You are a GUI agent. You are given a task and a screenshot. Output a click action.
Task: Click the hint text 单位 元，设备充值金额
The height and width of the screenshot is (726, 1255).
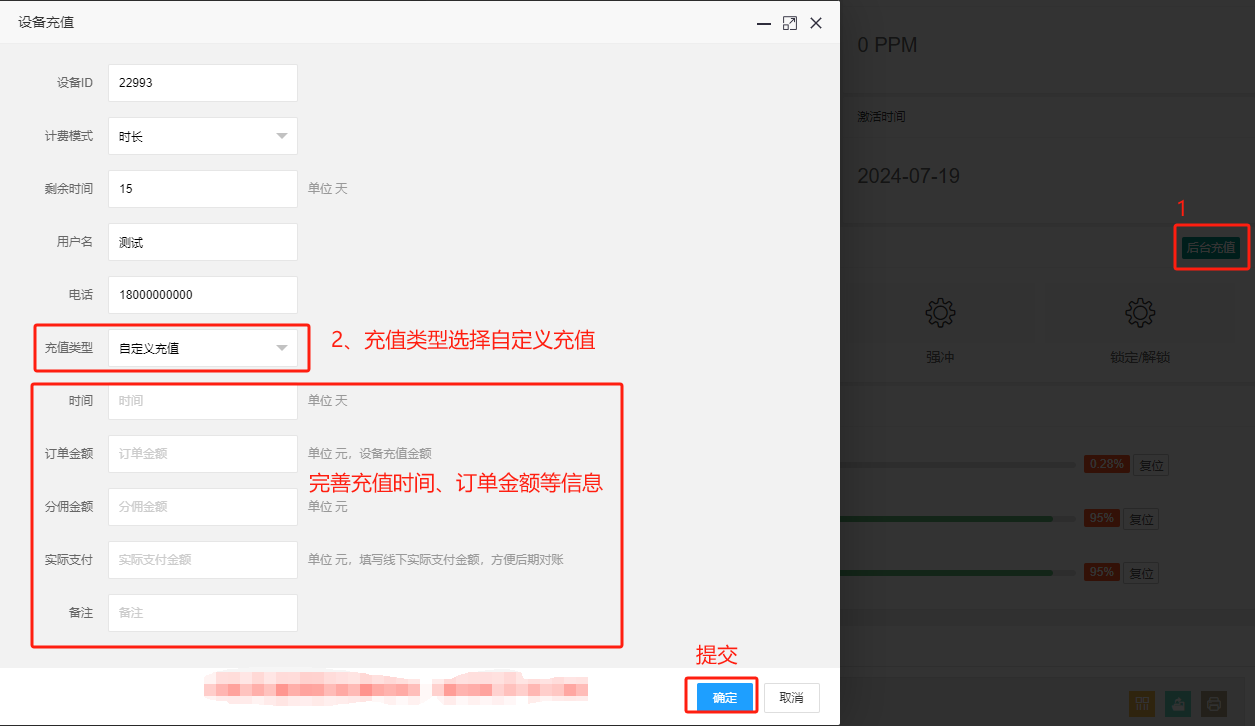[370, 454]
